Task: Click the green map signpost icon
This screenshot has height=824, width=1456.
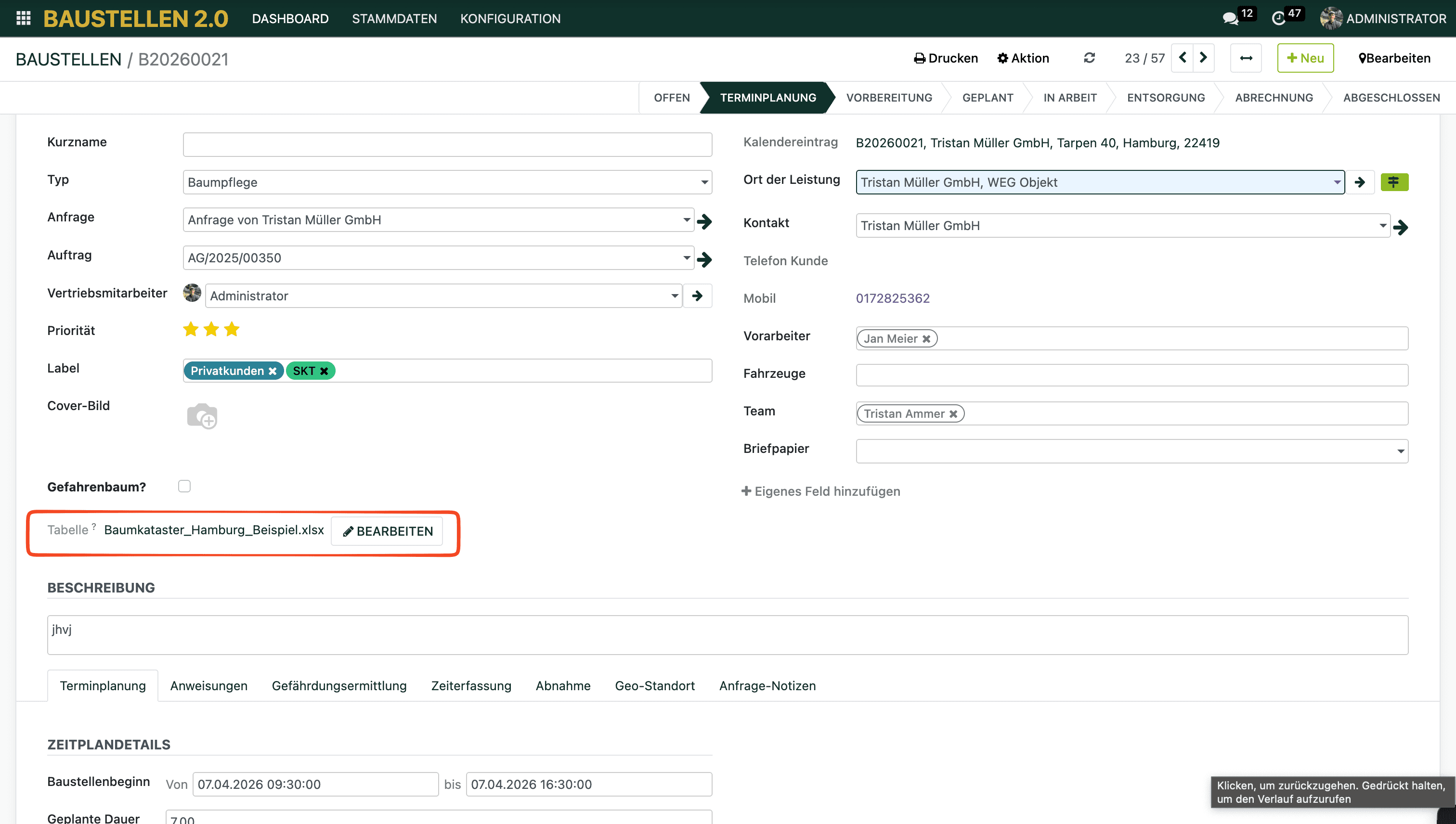Action: tap(1394, 182)
